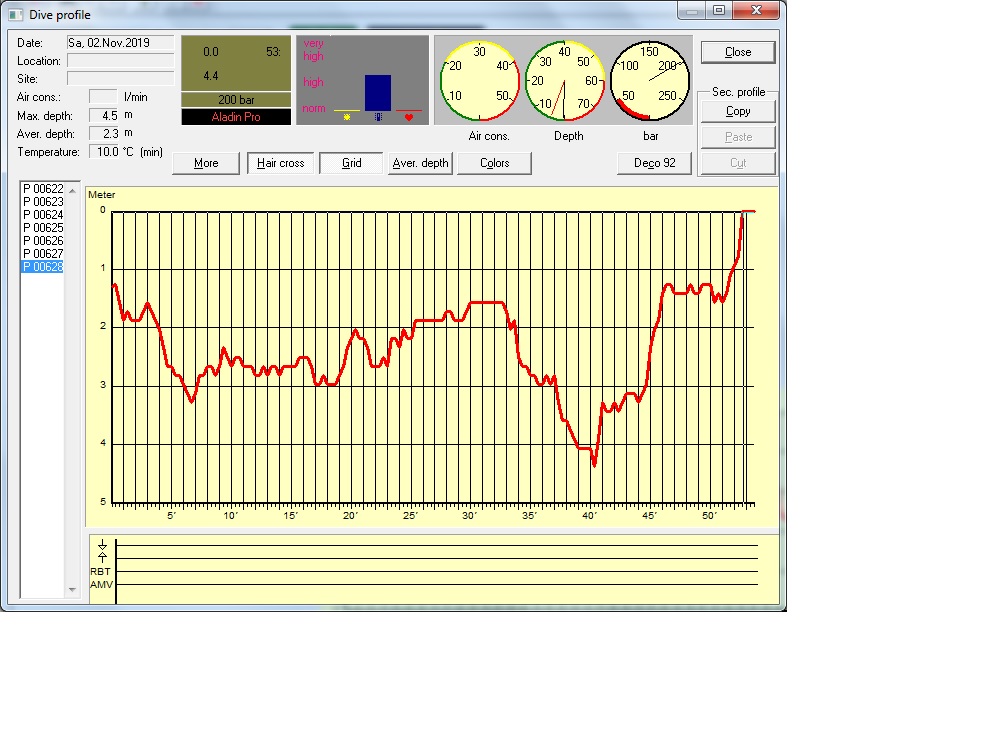Select dive P 00622 in the list
The image size is (1000, 750).
[x=43, y=189]
